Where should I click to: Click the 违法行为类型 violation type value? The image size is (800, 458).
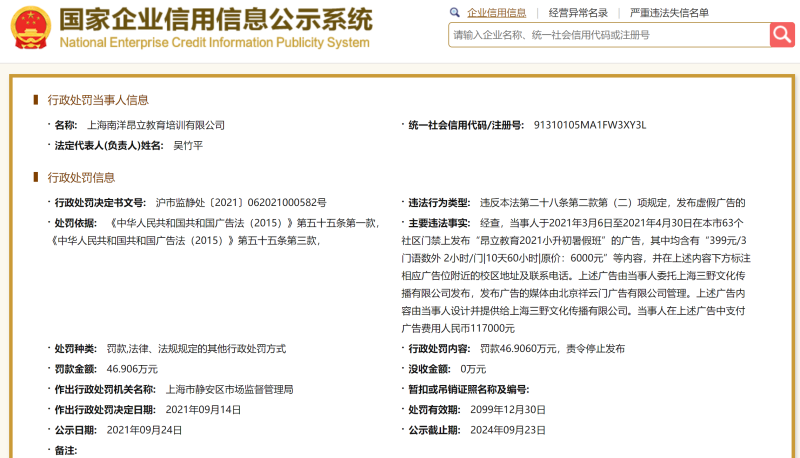(x=612, y=202)
